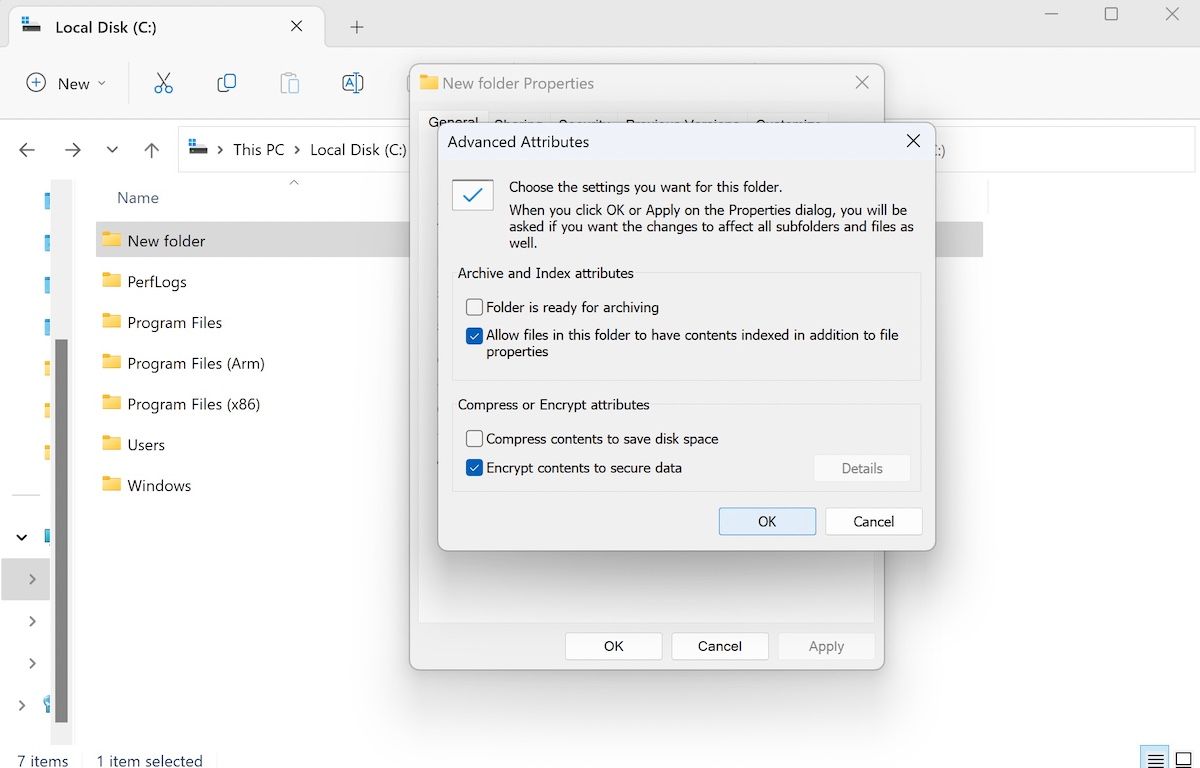Open a new Explorer tab with plus

click(x=357, y=27)
